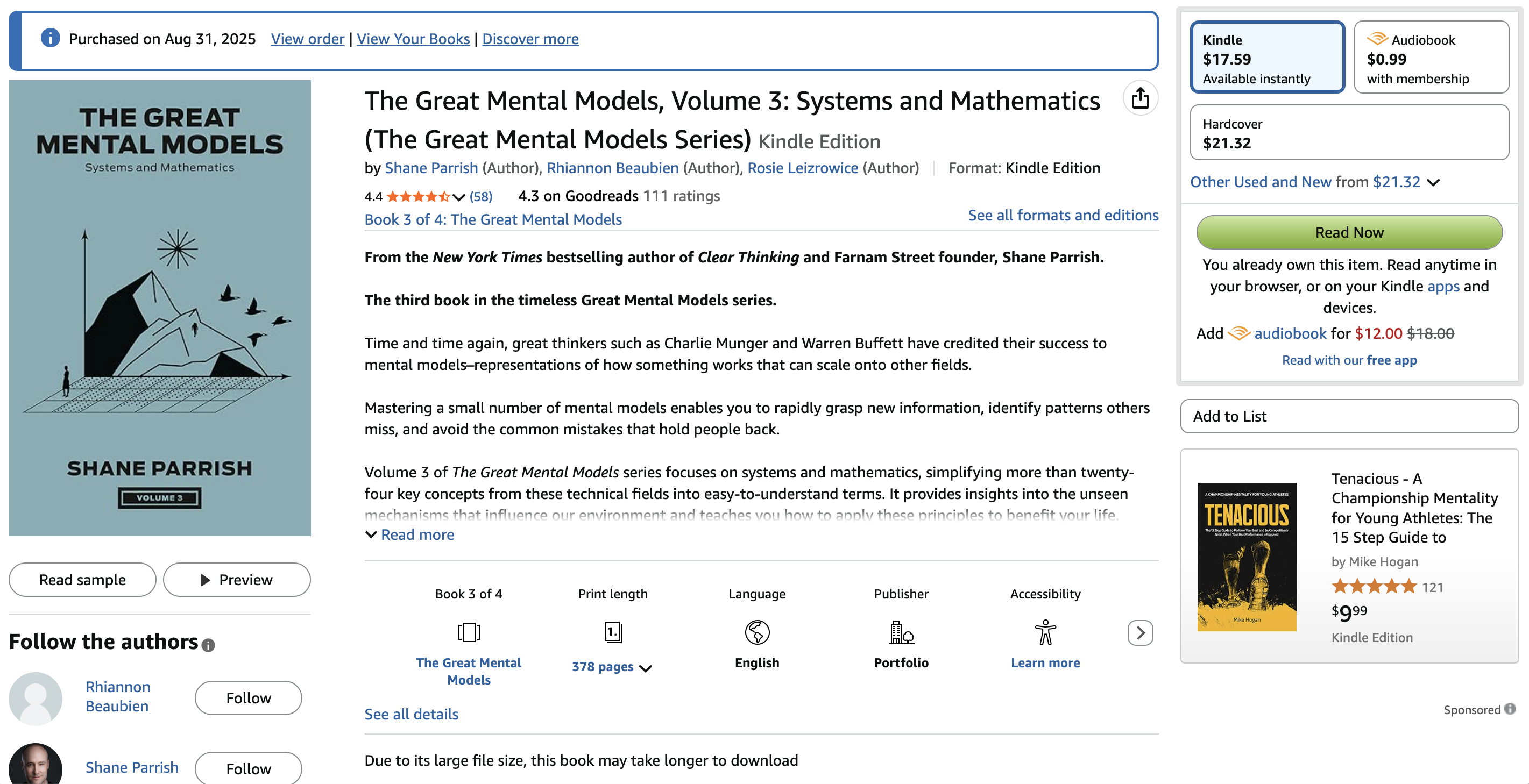The width and height of the screenshot is (1529, 784).
Task: Select the Hardcover format option
Action: 1349,133
